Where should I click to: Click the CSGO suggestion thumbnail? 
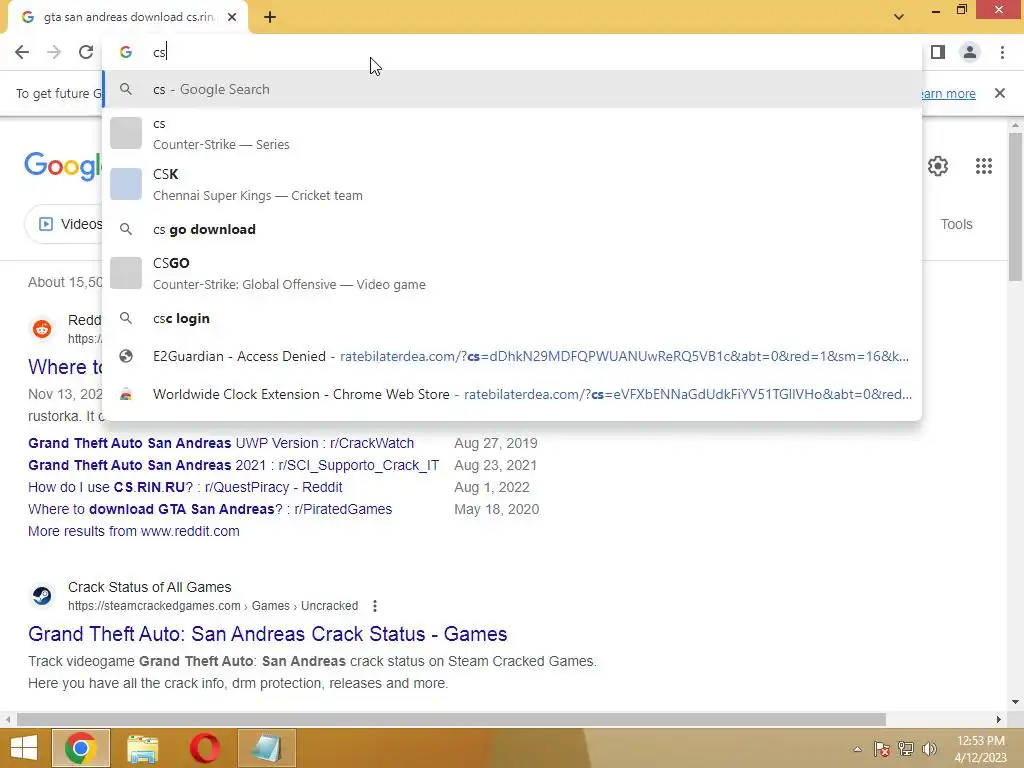click(x=125, y=273)
